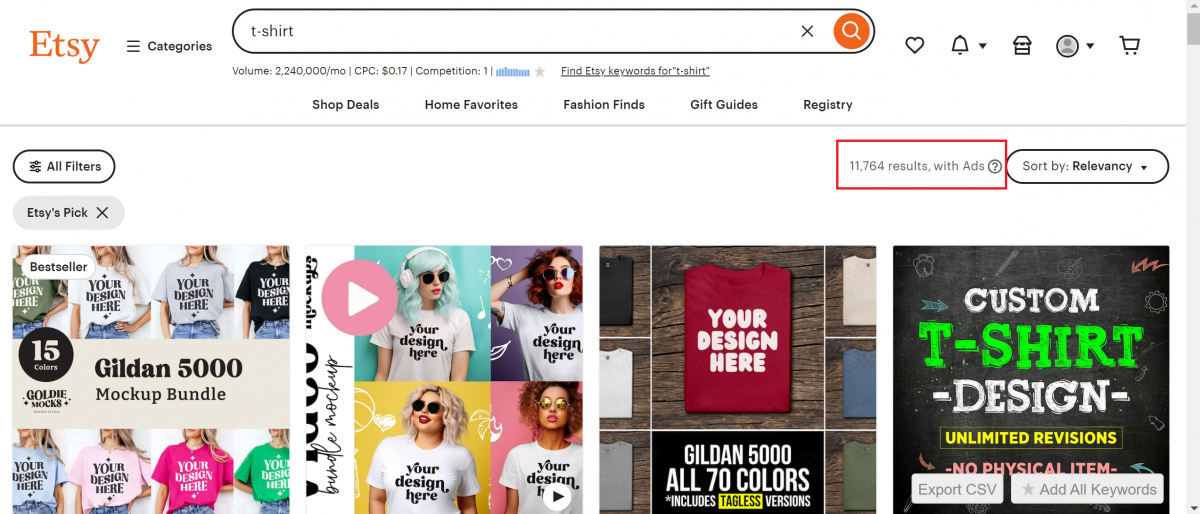Go to the Shop Deals tab
The image size is (1200, 514).
[345, 104]
